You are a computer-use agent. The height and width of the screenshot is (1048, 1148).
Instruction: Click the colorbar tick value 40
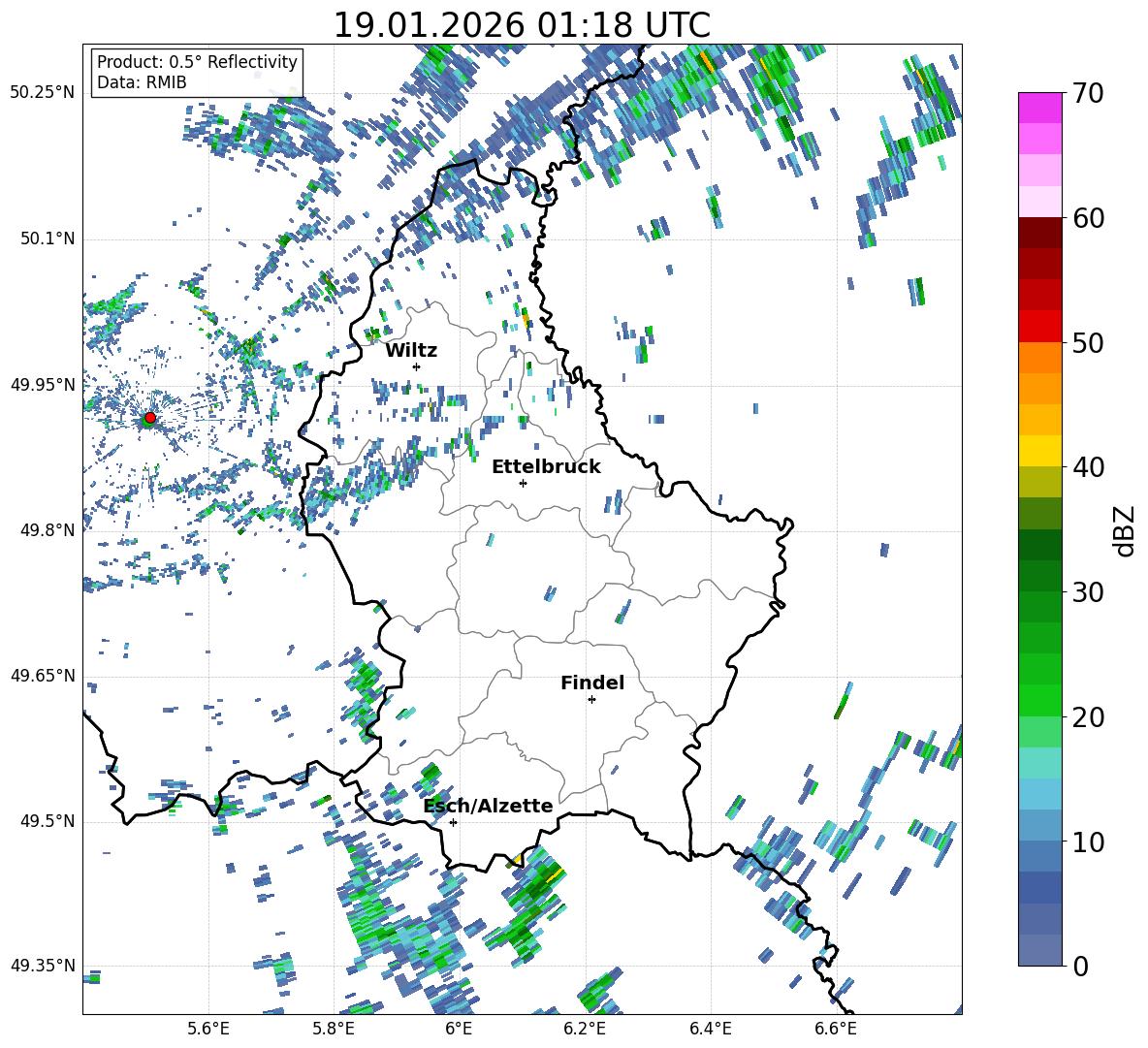pyautogui.click(x=1088, y=467)
